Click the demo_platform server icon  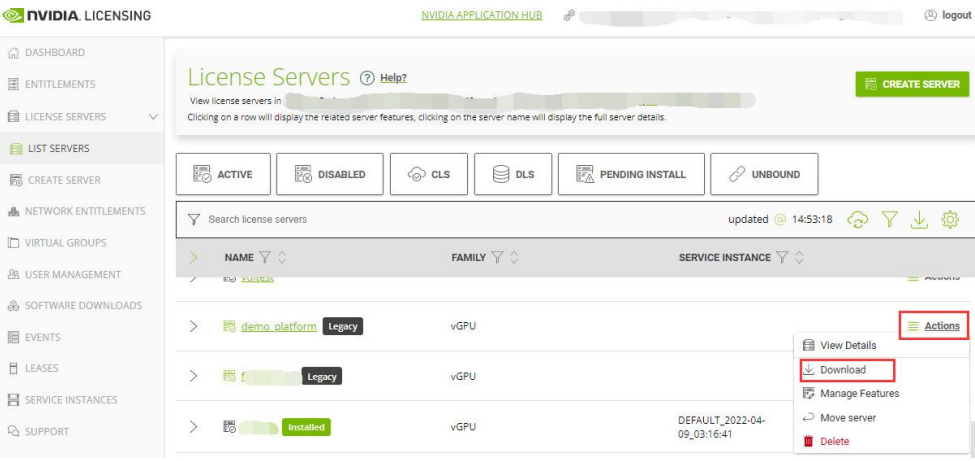(229, 326)
